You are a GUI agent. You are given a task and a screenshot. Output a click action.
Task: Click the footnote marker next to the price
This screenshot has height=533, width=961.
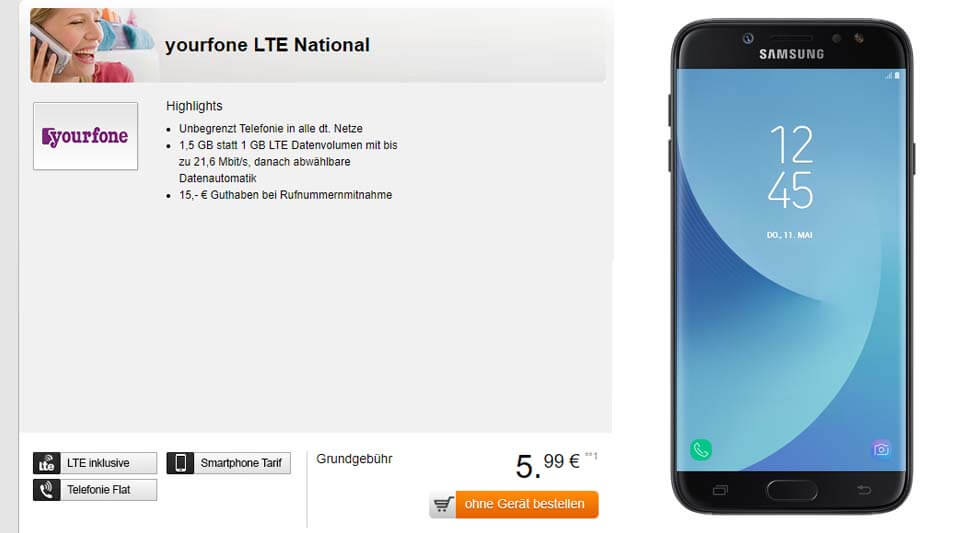[x=591, y=456]
